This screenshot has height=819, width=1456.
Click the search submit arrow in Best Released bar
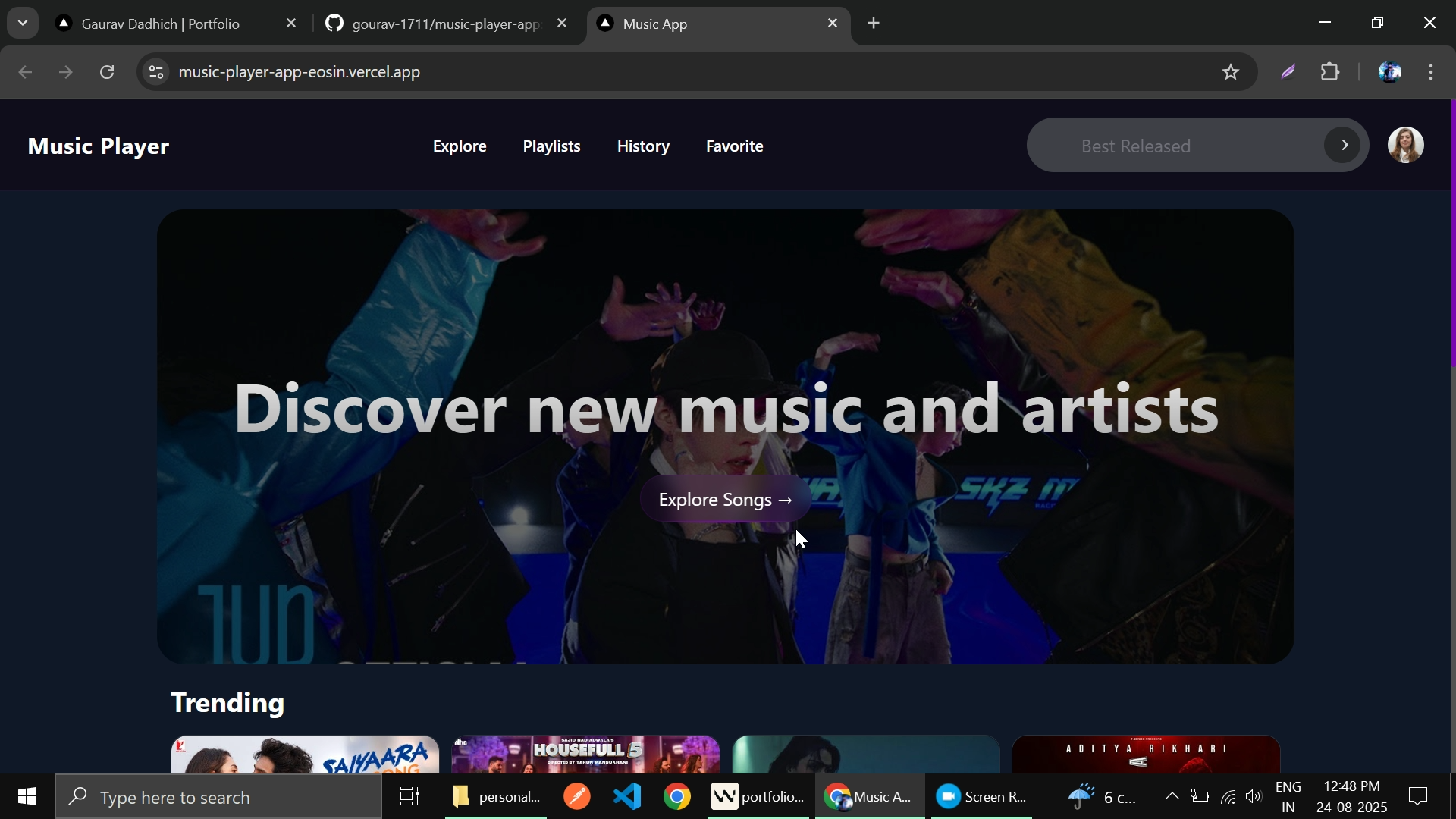(x=1342, y=144)
